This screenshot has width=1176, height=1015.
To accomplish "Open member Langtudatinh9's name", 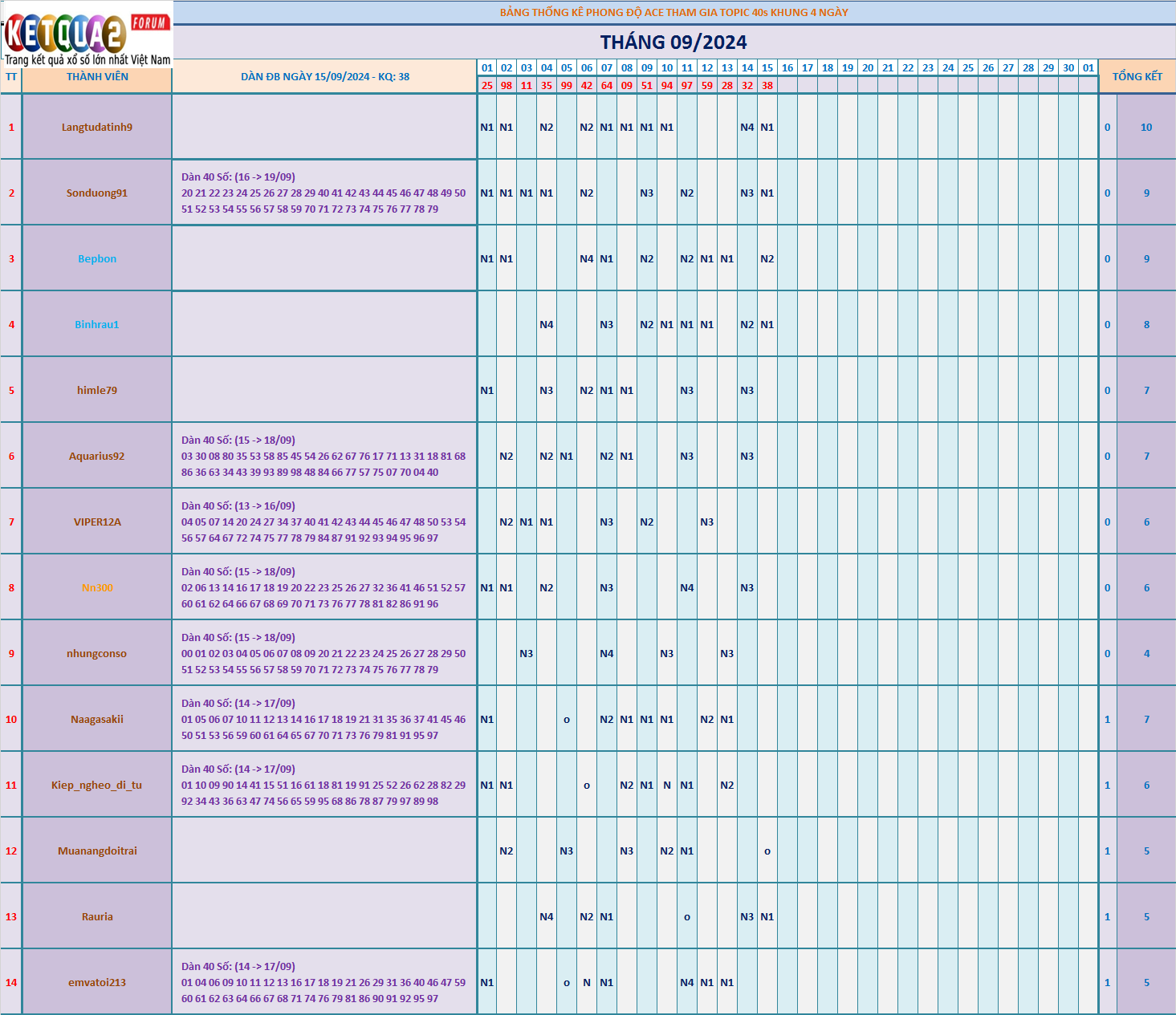I will [x=97, y=128].
